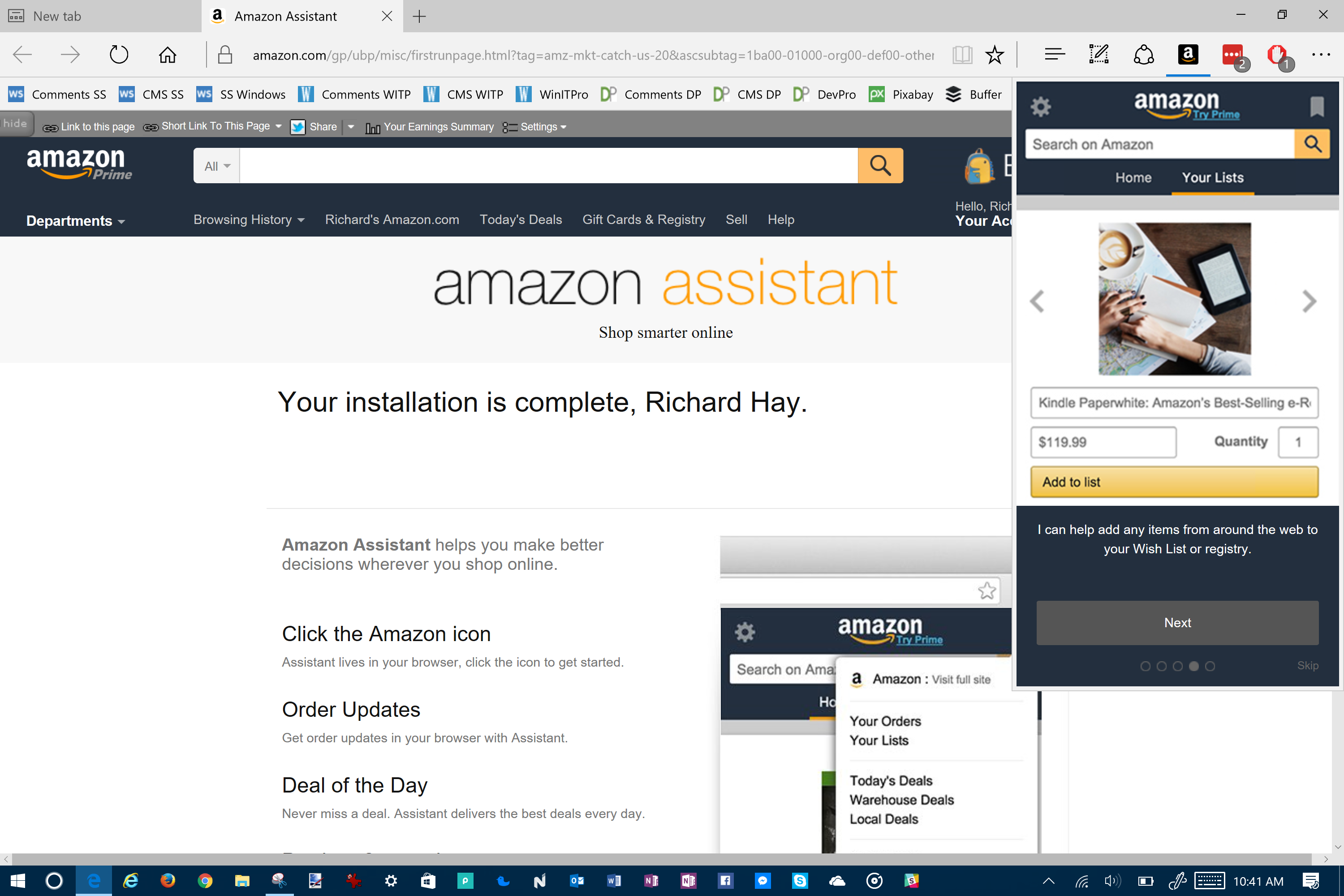This screenshot has height=896, width=1344.
Task: Click the Skip link
Action: 1307,666
